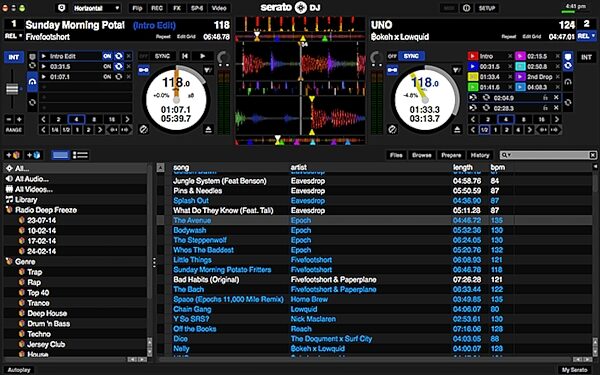The image size is (600, 375).
Task: Show the SP-6 sampler panel
Action: (x=197, y=8)
